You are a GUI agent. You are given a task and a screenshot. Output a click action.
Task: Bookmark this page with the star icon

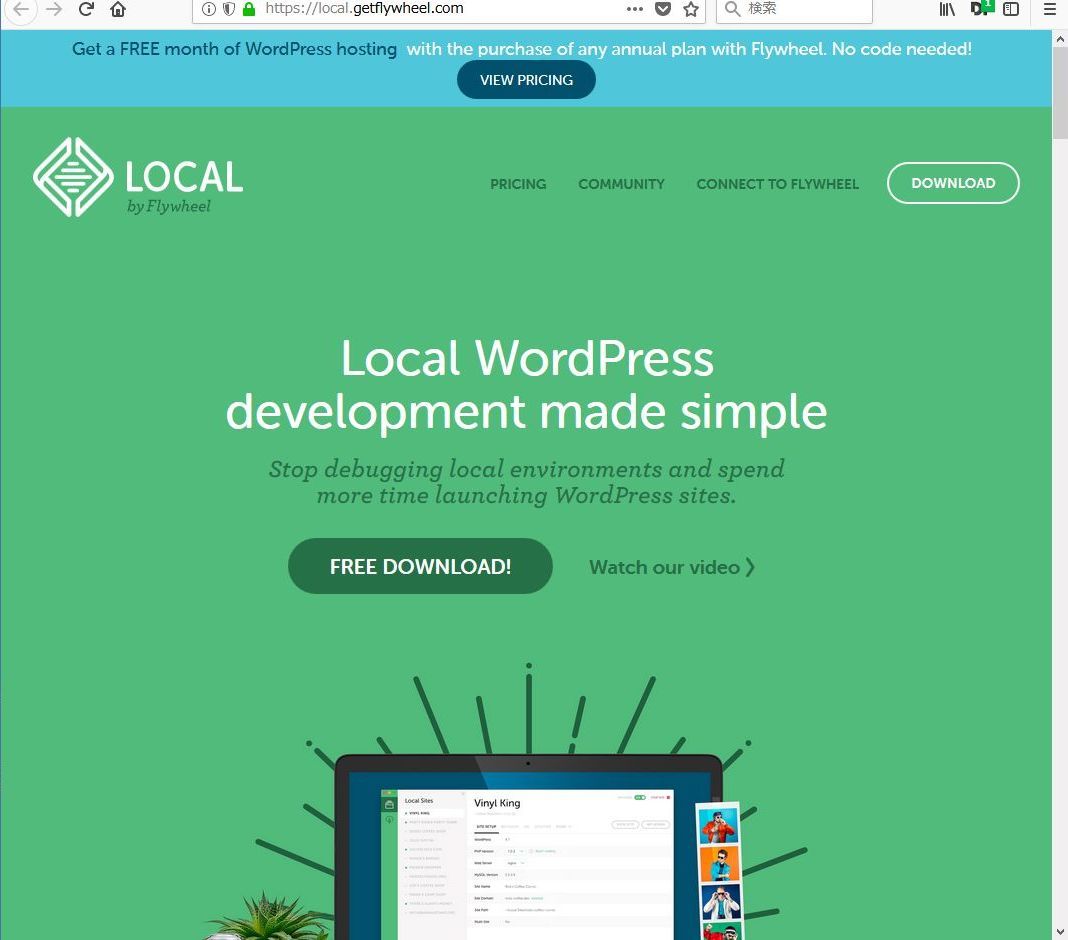pos(691,9)
